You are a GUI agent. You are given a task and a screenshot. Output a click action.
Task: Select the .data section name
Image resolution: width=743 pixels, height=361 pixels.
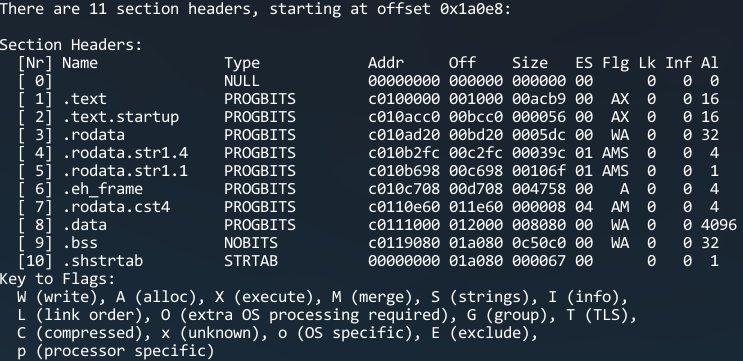coord(84,225)
